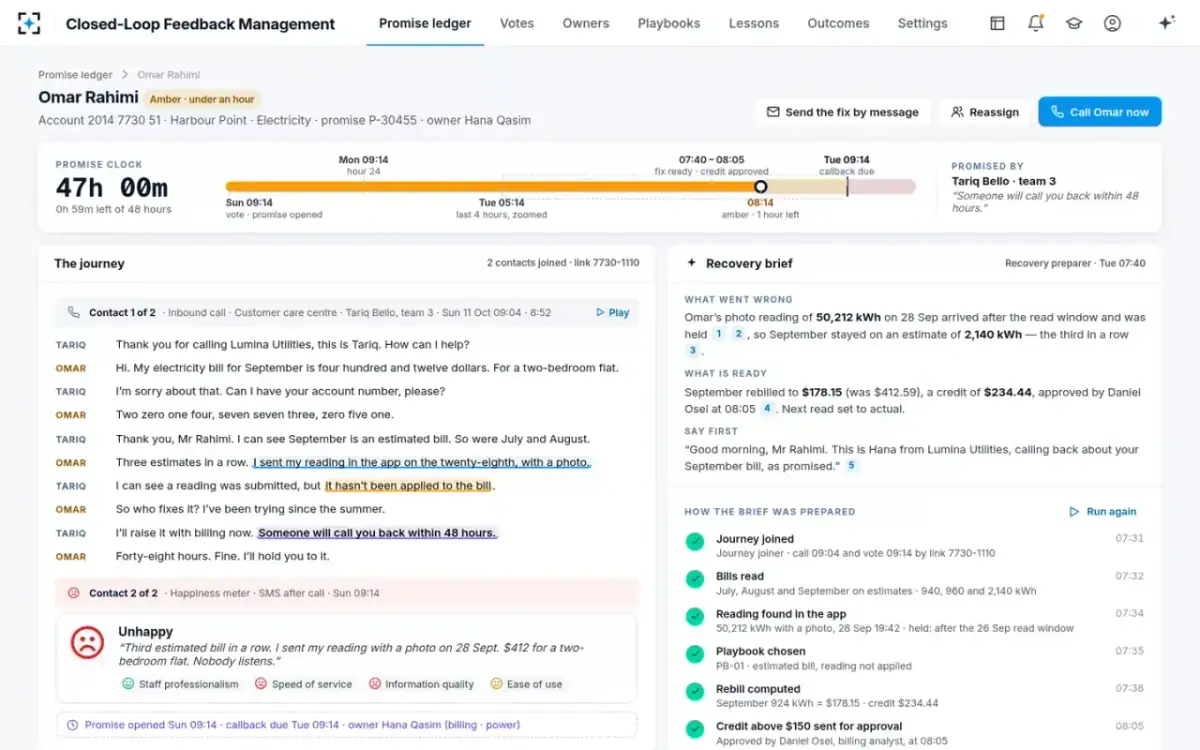Click the promise clock progress bar
The height and width of the screenshot is (750, 1200).
[x=570, y=186]
